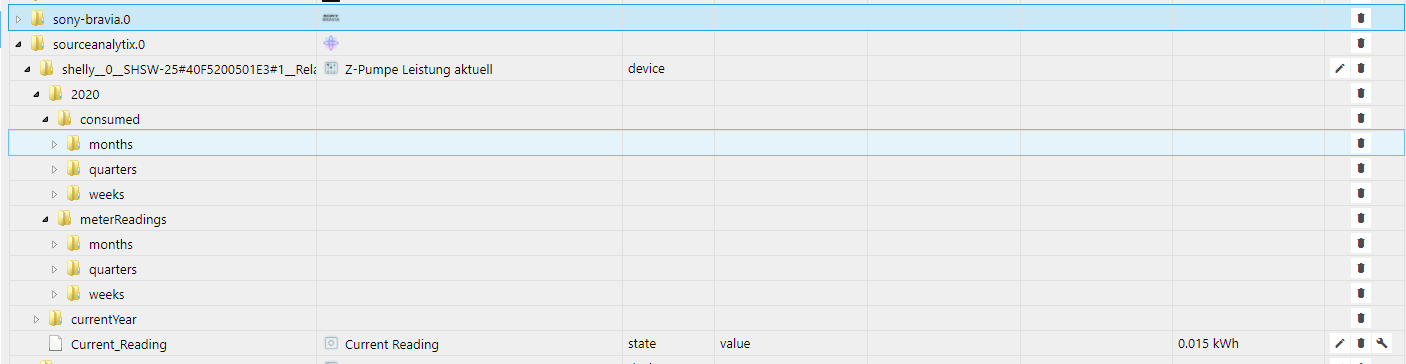Collapse the meterReadings folder
Screen dimensions: 1406x364
(x=46, y=219)
